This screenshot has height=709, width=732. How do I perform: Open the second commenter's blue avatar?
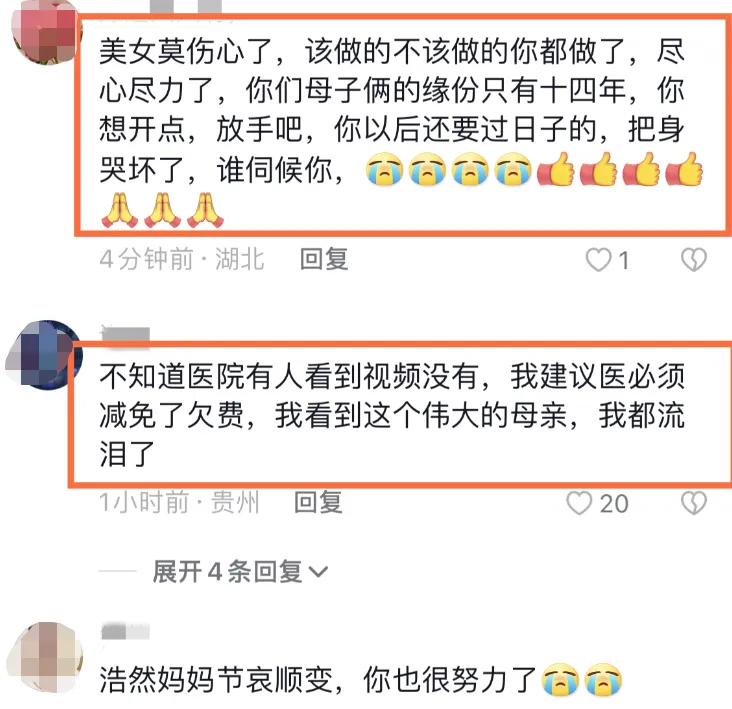45,355
